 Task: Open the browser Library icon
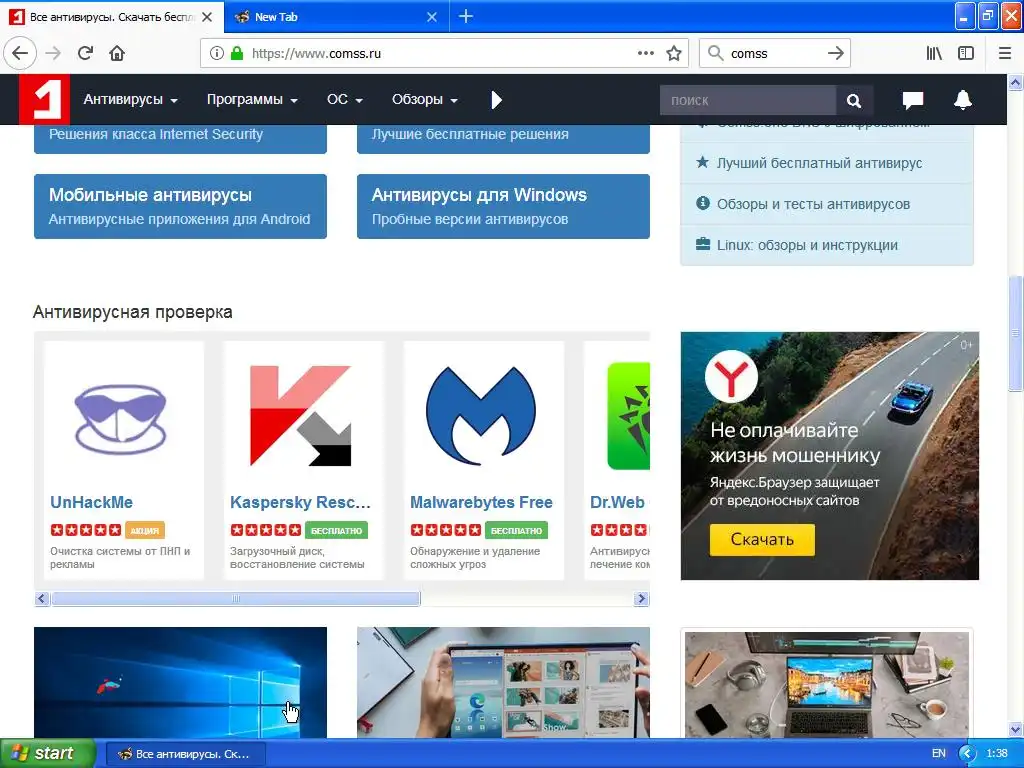pos(934,54)
